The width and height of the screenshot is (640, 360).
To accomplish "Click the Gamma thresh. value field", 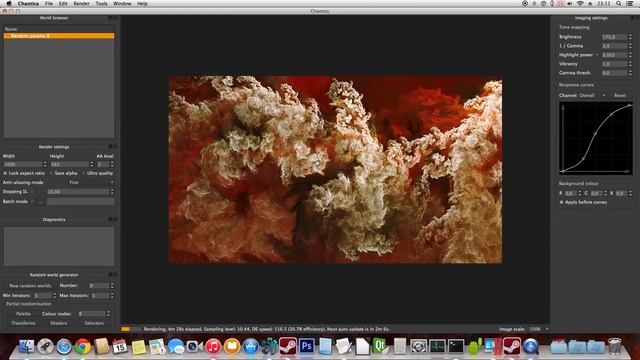I will click(x=614, y=73).
